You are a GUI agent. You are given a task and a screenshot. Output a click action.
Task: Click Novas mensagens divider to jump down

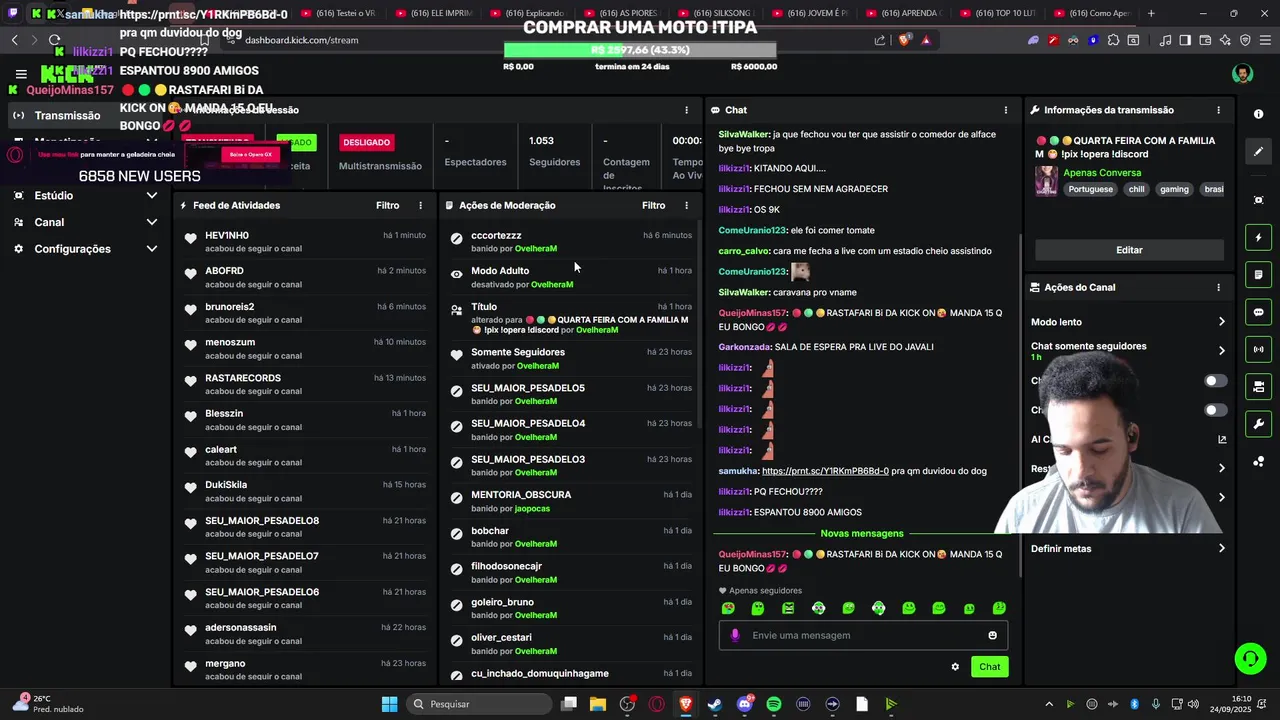(x=862, y=534)
